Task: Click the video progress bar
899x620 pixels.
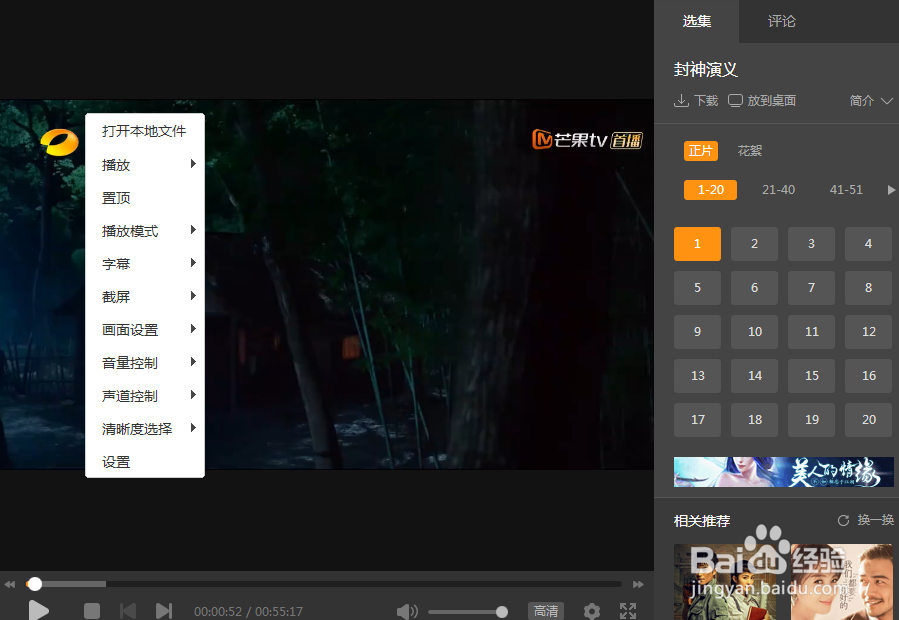Action: pos(324,584)
